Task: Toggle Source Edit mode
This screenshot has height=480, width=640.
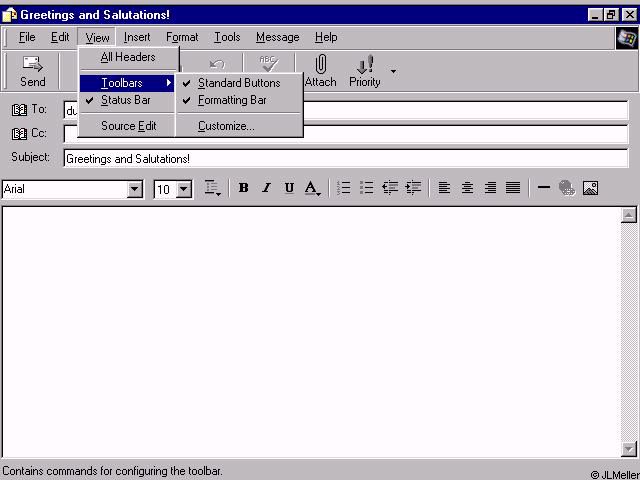Action: click(x=127, y=126)
